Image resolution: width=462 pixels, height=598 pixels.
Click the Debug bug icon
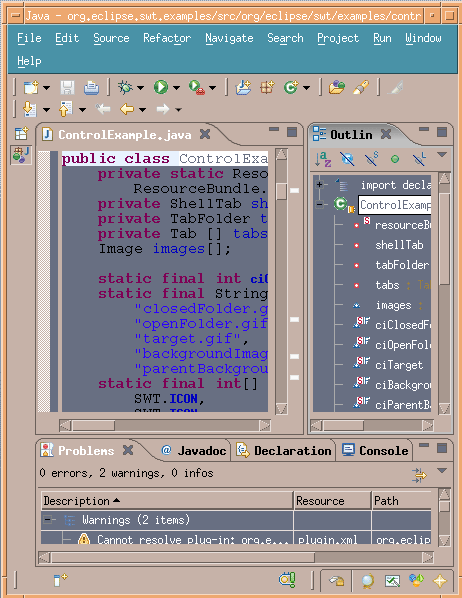[125, 87]
